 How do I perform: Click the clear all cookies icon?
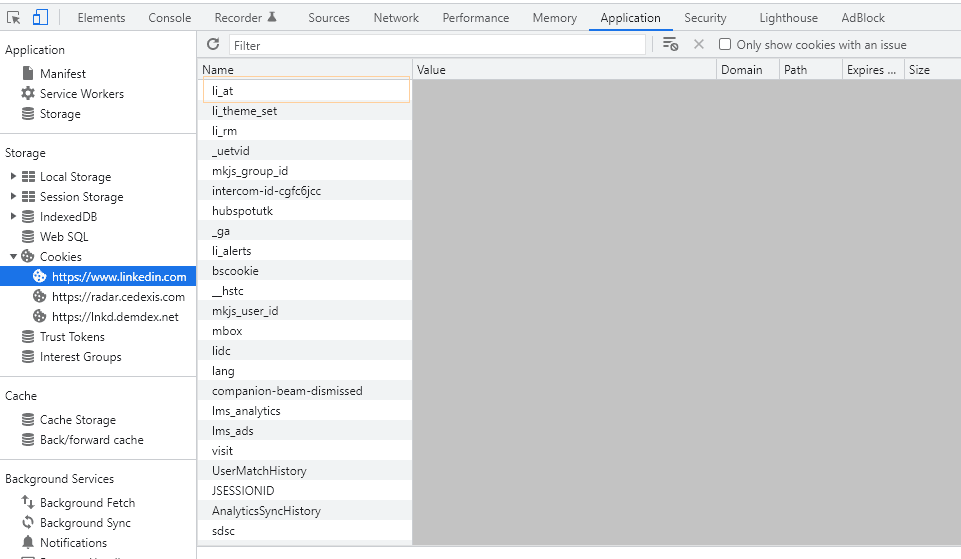670,44
